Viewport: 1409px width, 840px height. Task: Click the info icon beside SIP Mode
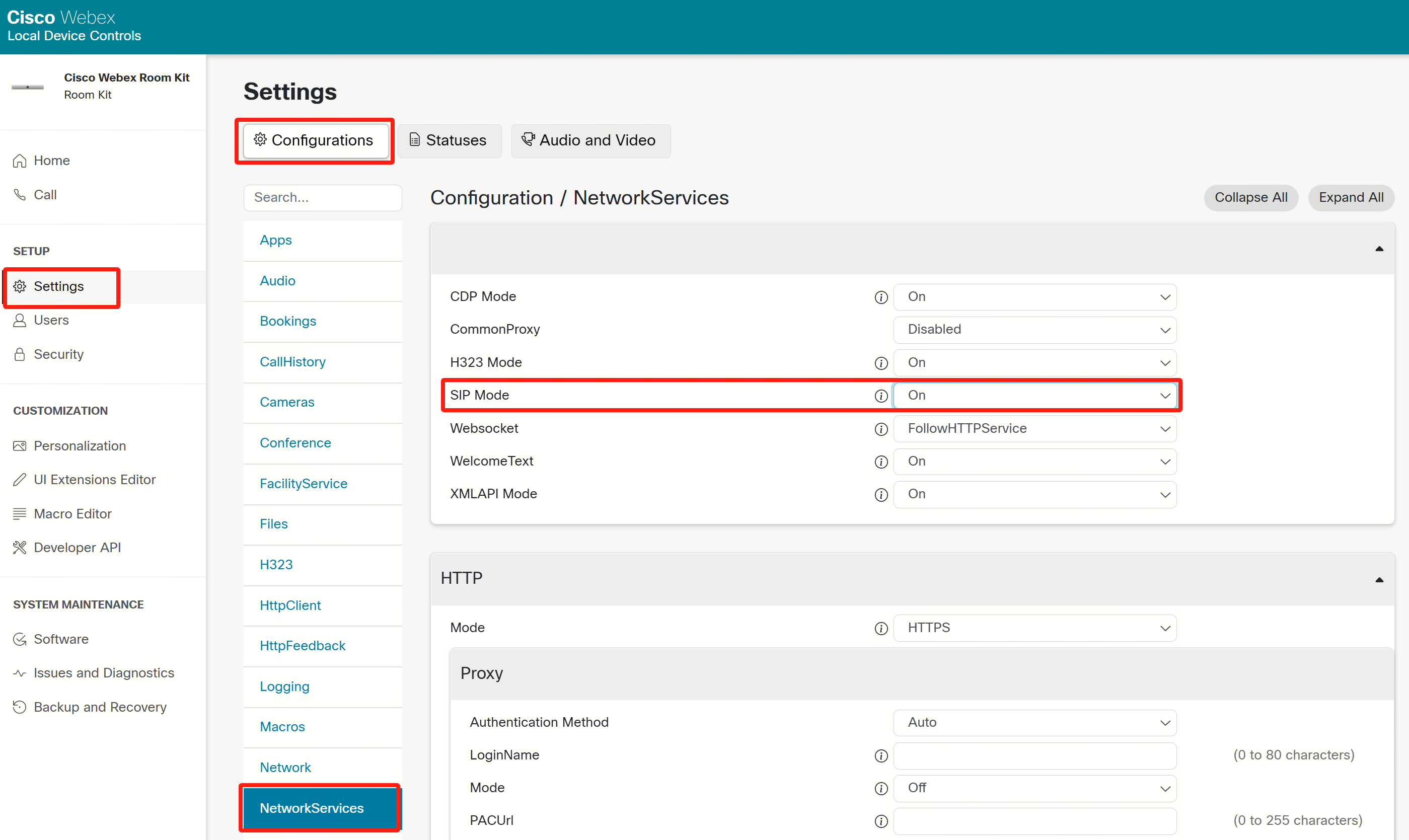point(881,396)
